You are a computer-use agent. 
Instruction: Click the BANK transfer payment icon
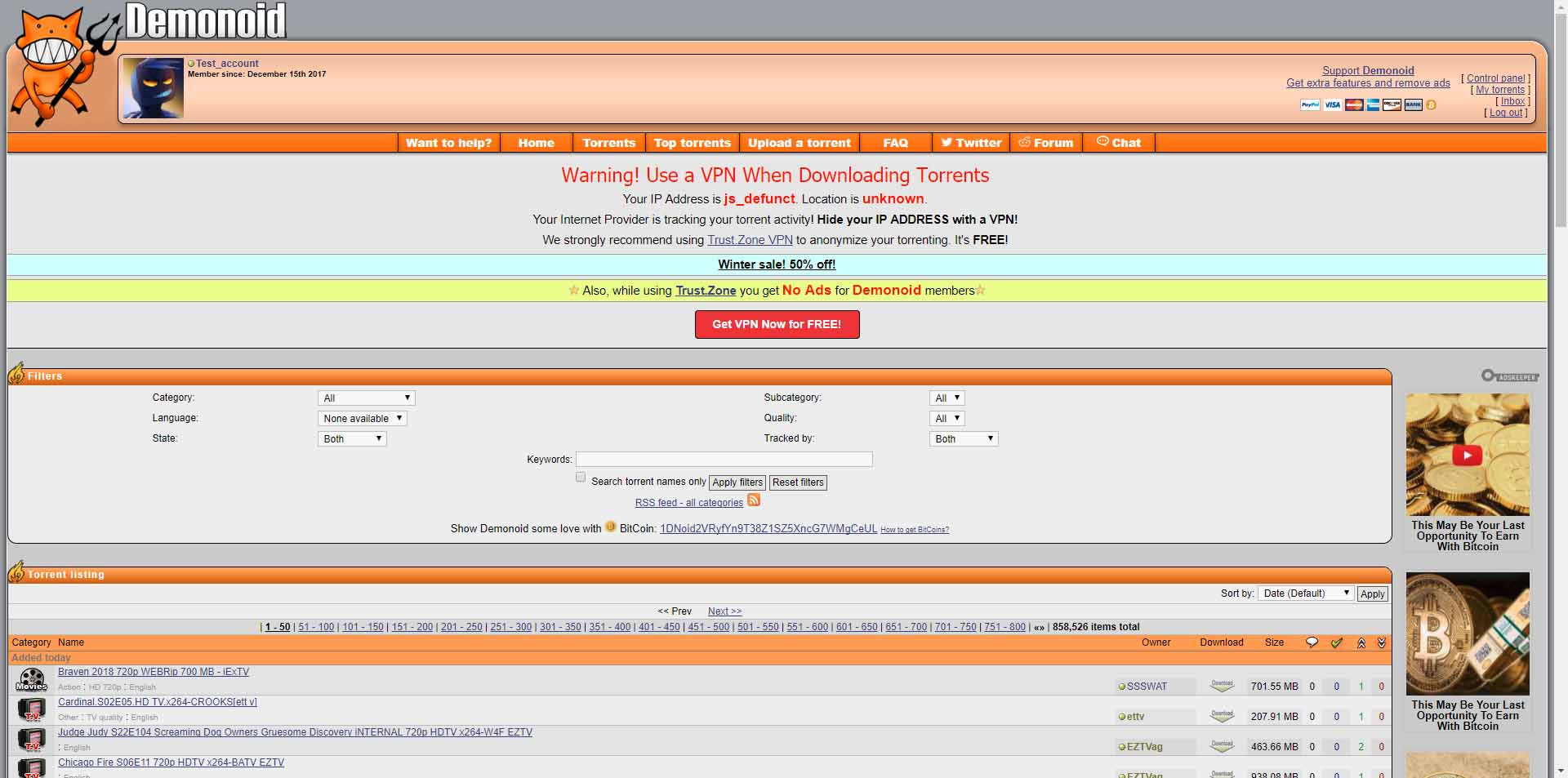coord(1413,104)
